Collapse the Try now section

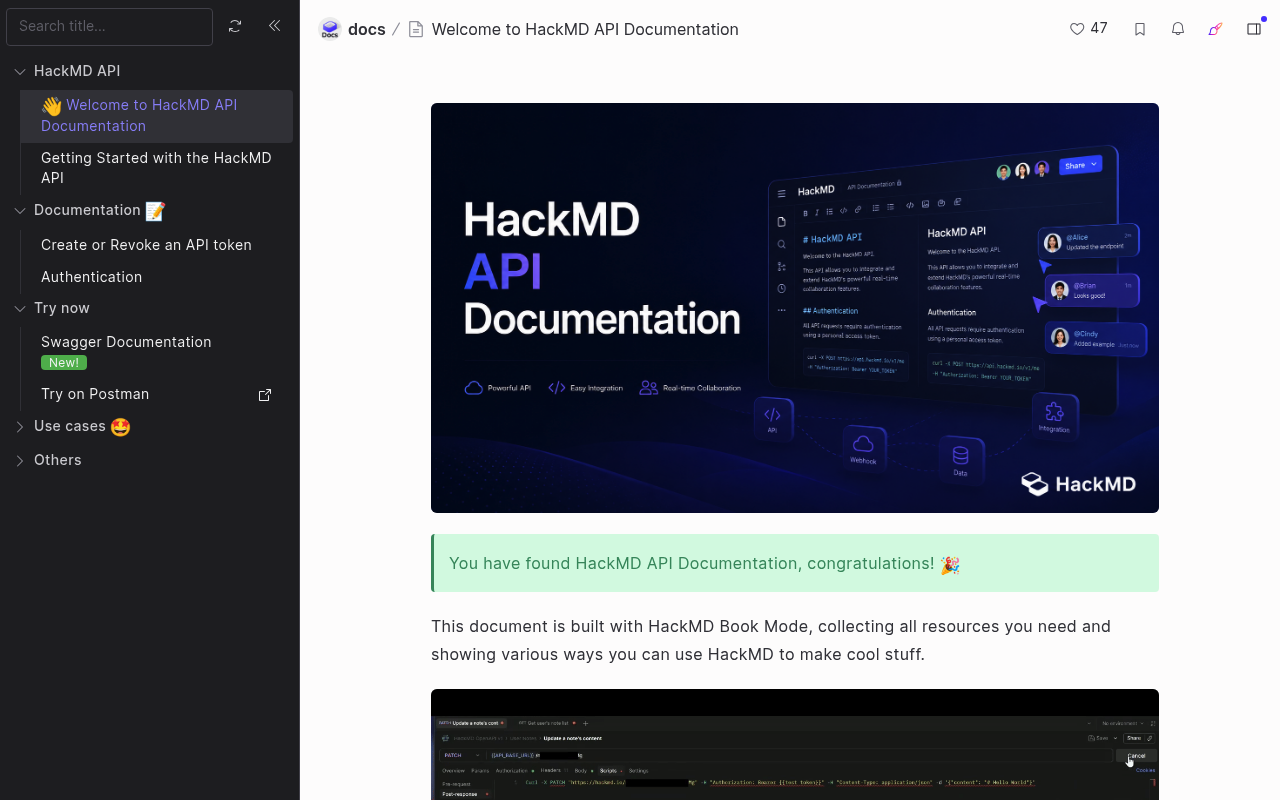19,308
